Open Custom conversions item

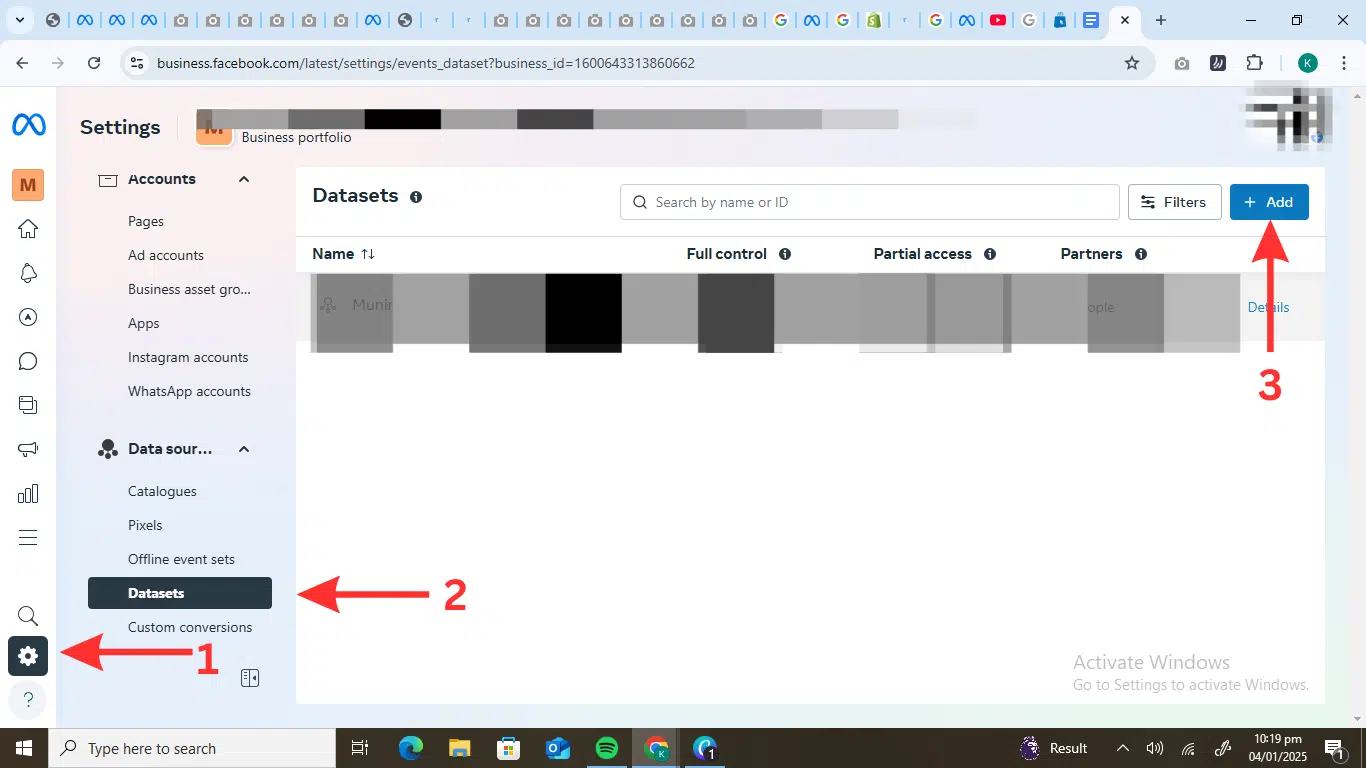pos(190,627)
